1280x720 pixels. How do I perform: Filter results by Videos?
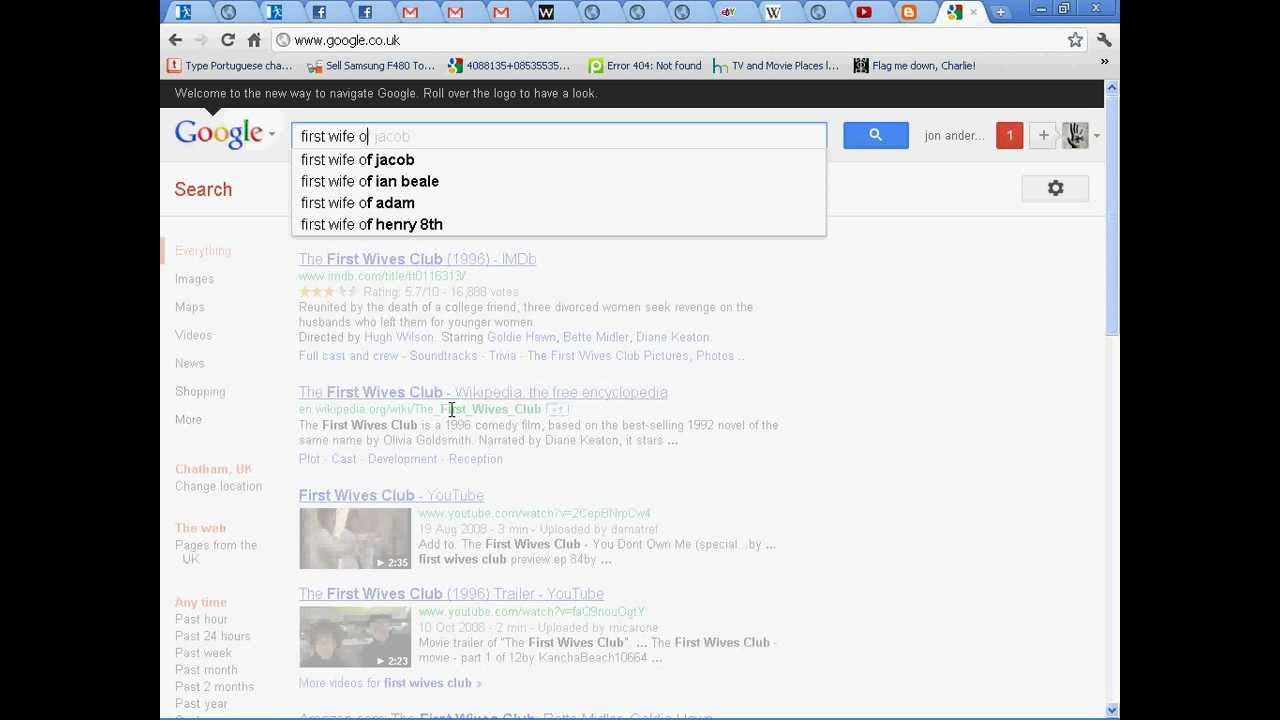[x=193, y=335]
